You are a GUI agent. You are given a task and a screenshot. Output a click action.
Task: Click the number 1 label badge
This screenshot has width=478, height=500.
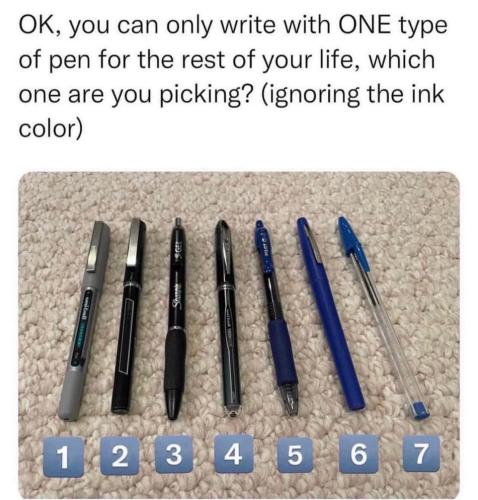point(63,456)
